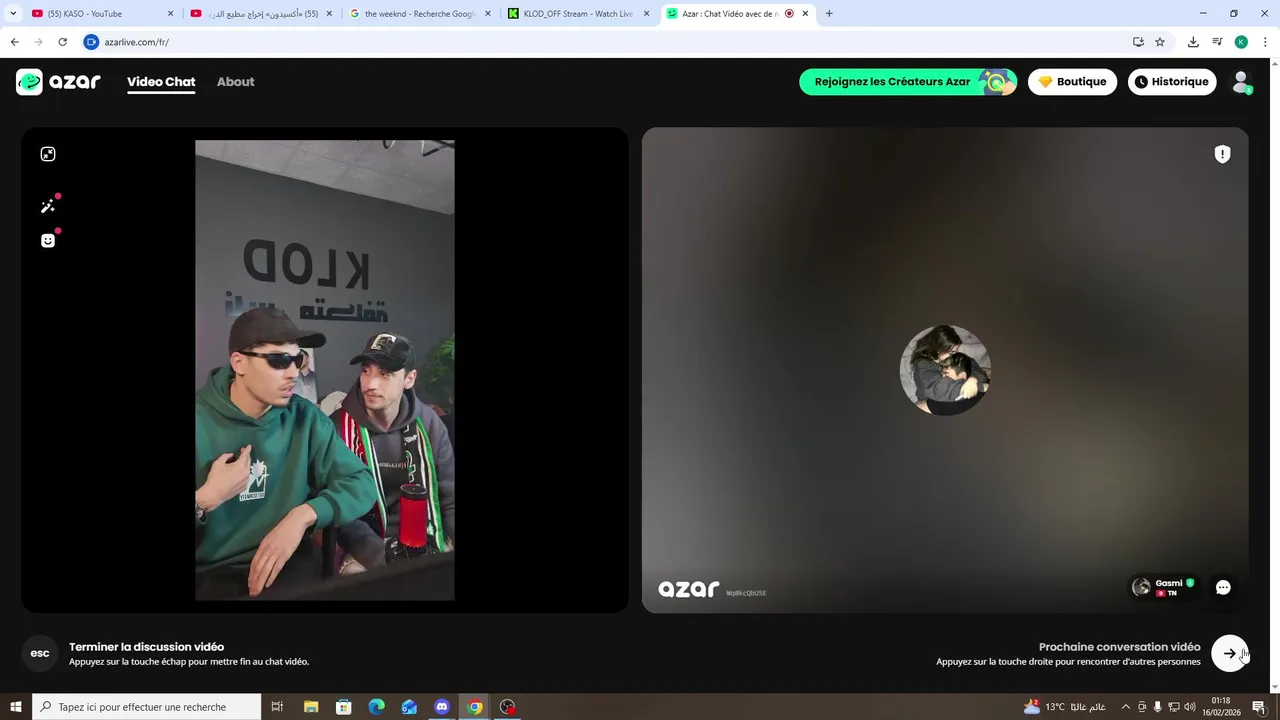Open the Chrome profile K avatar

point(1241,42)
